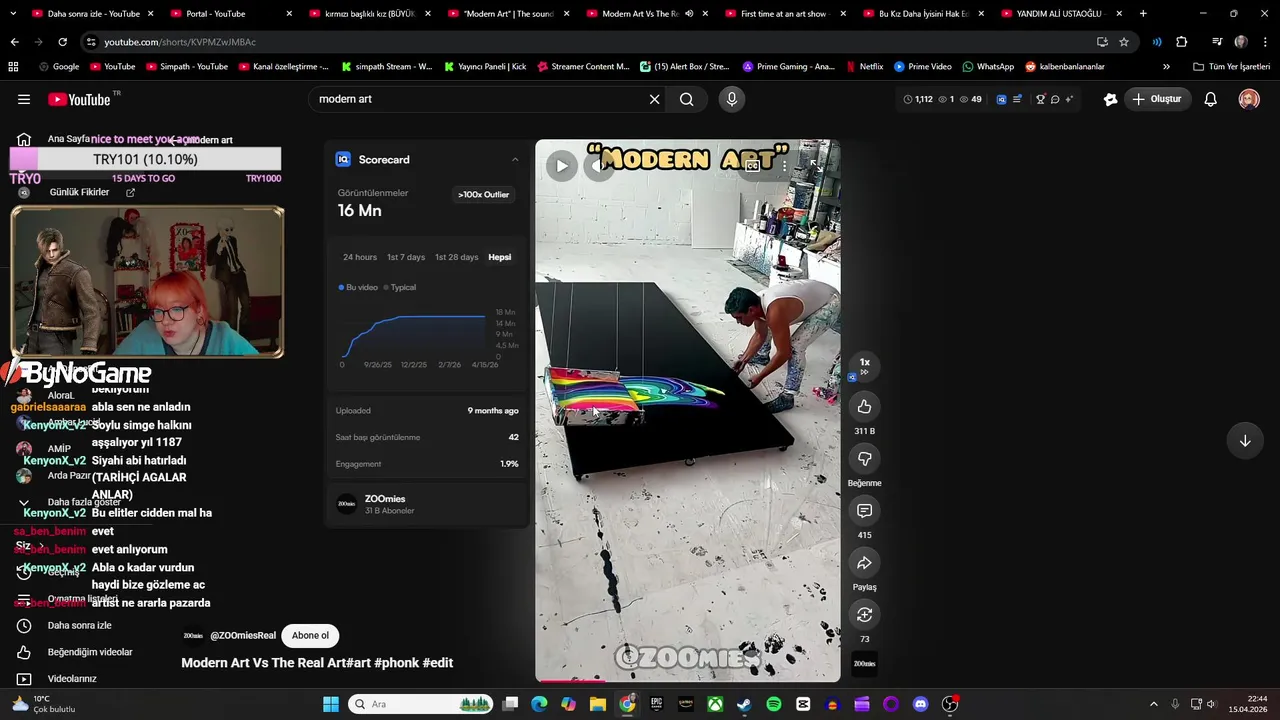
Task: Click the blue IQ icon in the extension toolbar
Action: click(1001, 99)
